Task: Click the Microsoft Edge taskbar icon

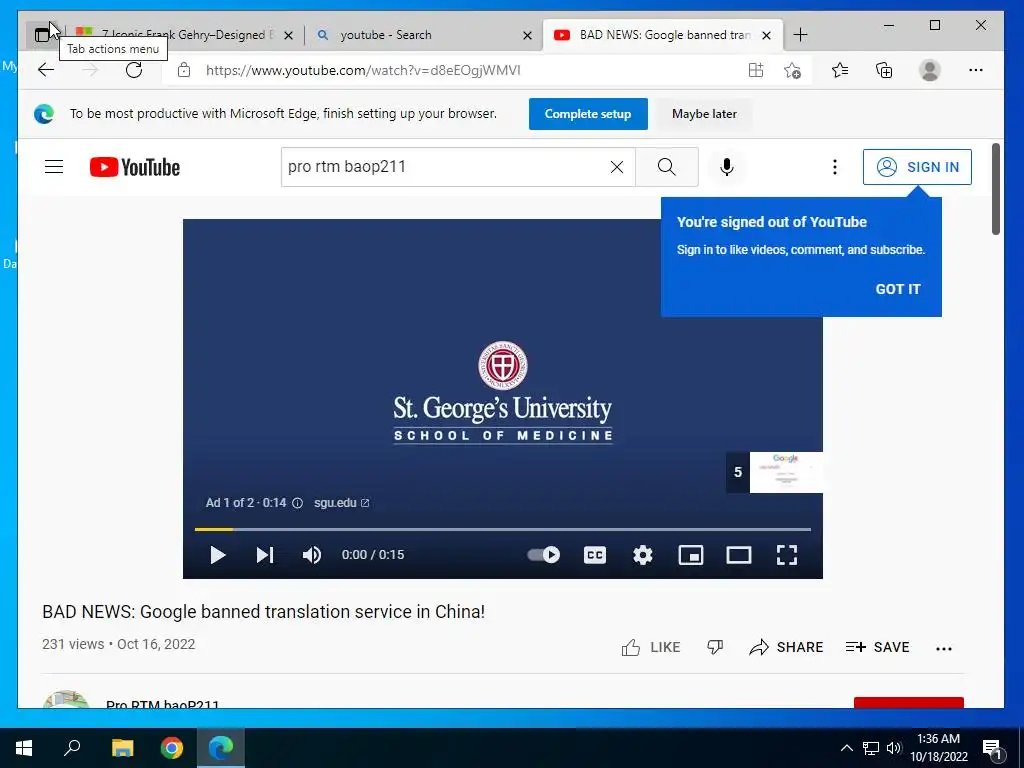Action: coord(221,748)
